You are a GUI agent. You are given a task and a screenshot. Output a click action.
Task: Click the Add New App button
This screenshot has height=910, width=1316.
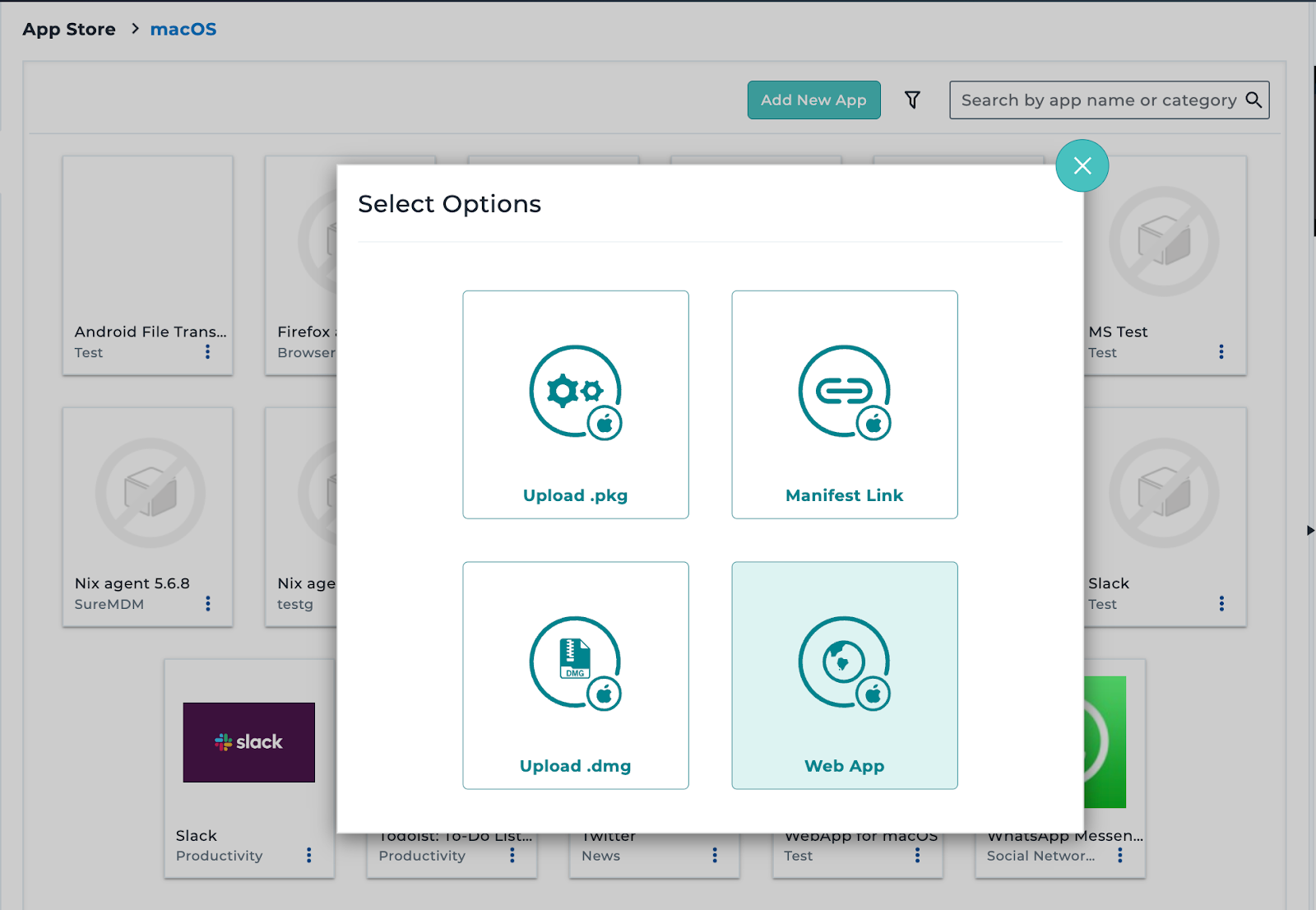click(x=813, y=100)
